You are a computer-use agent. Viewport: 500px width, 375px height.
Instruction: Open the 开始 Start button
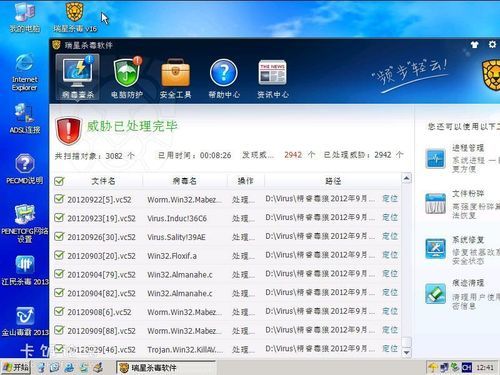pyautogui.click(x=16, y=368)
